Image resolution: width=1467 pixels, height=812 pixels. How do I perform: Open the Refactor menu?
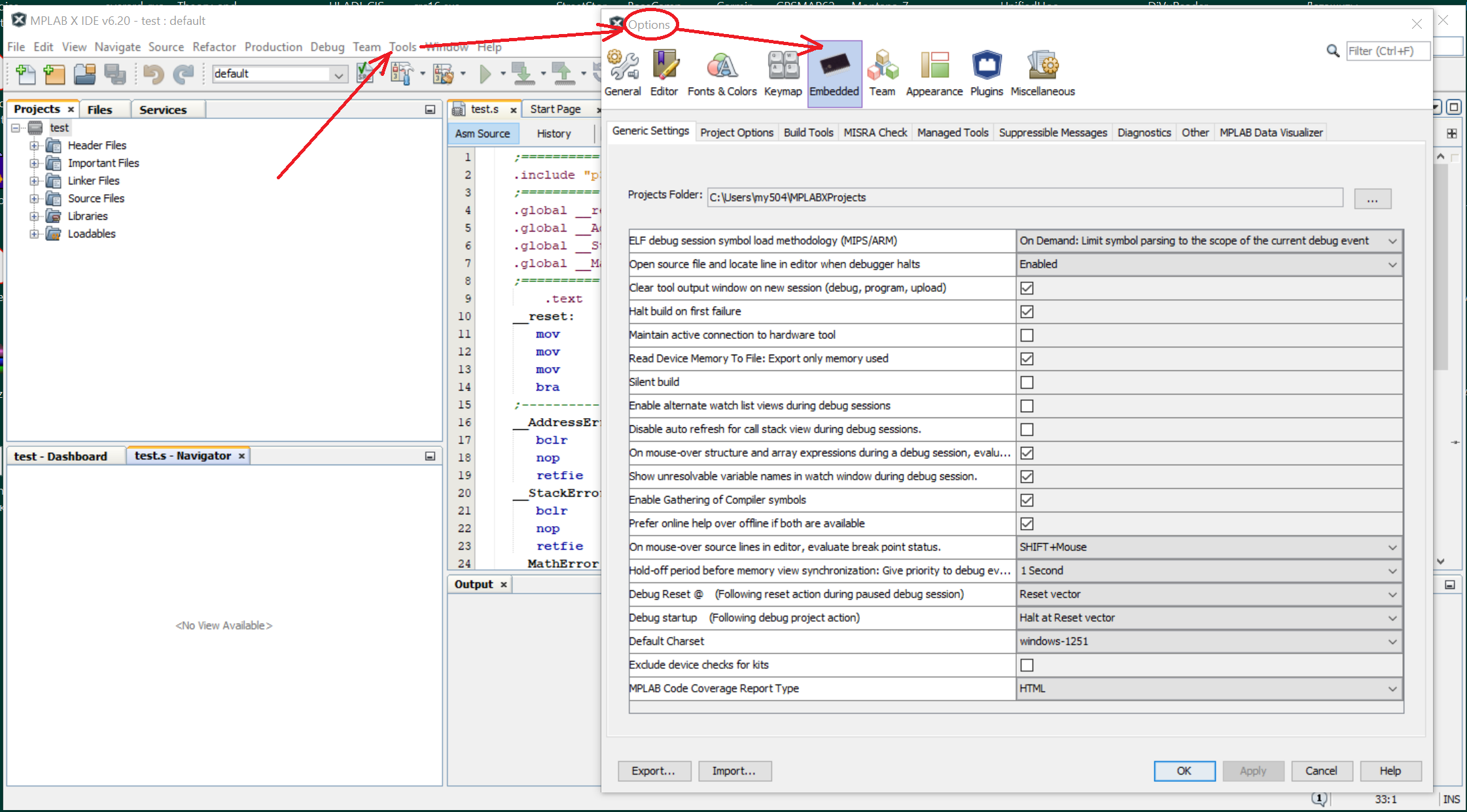point(214,47)
